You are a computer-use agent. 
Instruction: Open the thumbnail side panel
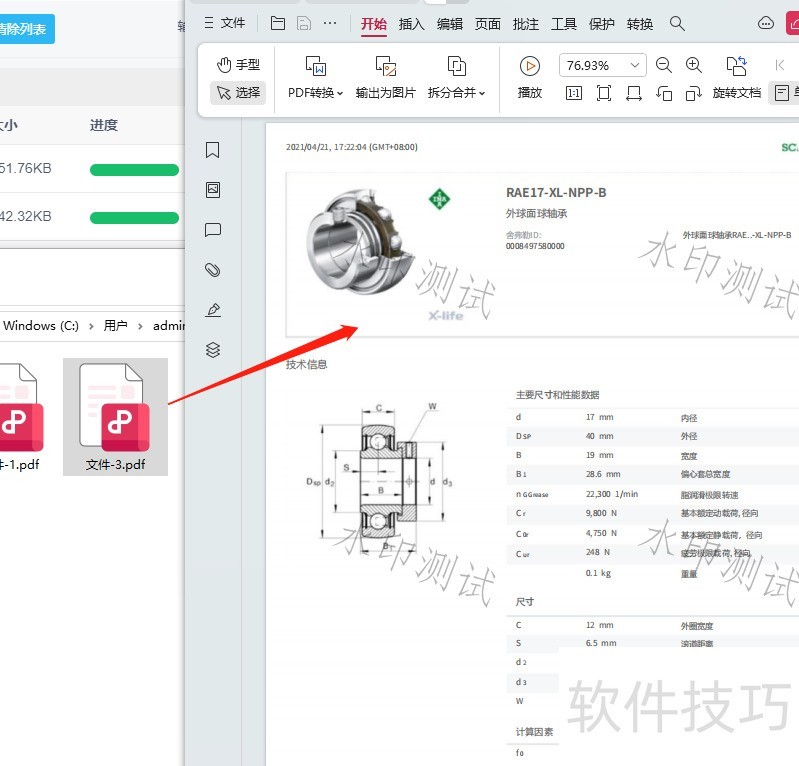point(212,190)
